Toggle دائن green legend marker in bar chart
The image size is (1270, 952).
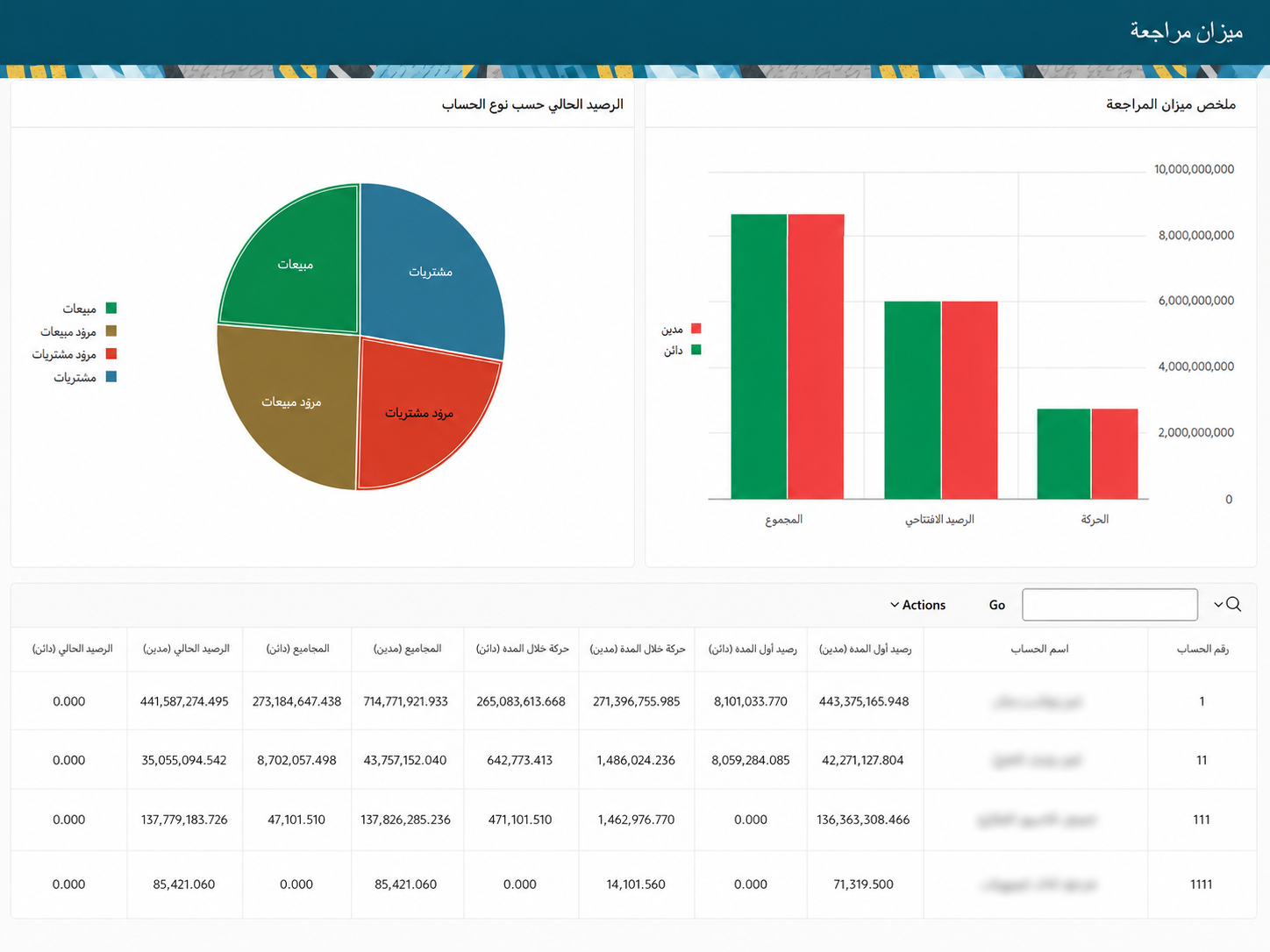click(696, 350)
